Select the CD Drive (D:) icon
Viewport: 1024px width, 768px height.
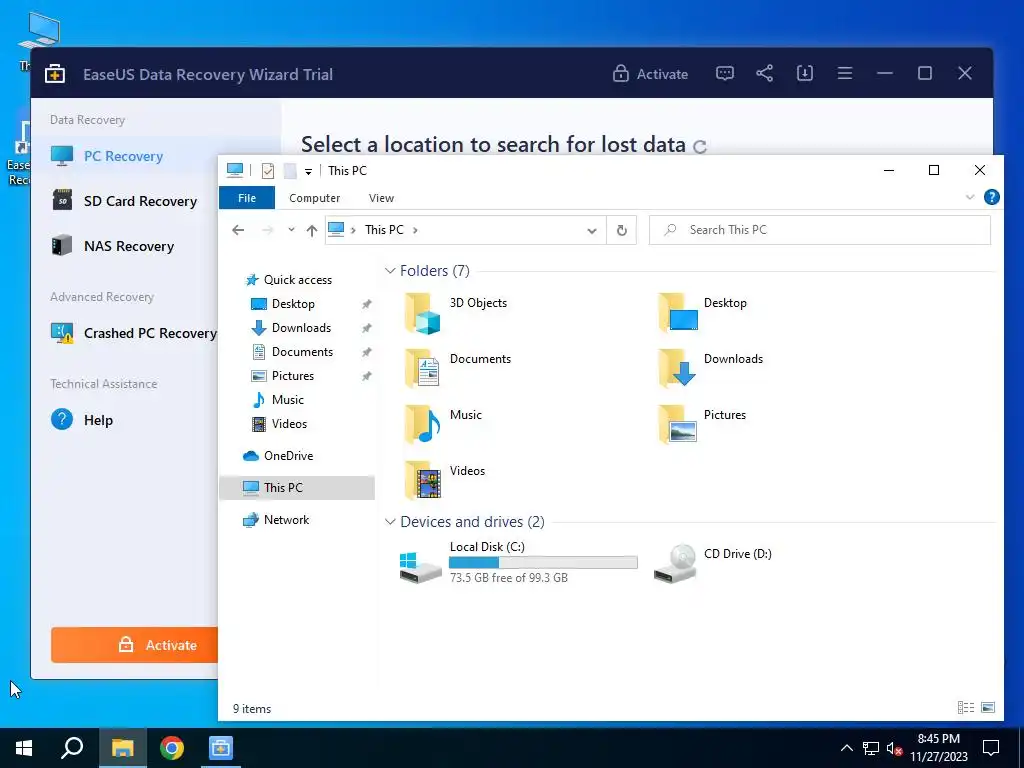[675, 563]
